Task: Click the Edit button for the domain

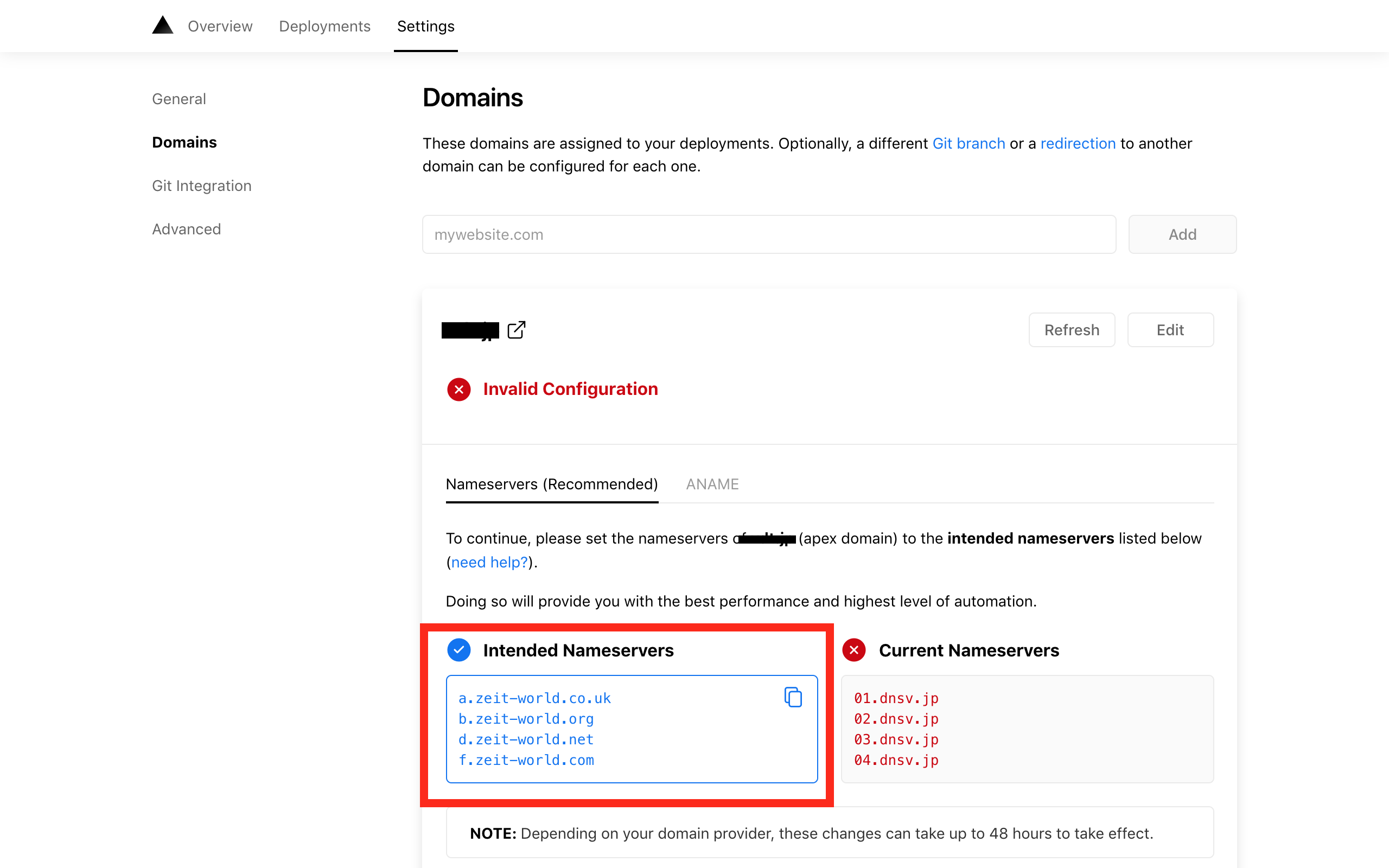Action: pyautogui.click(x=1170, y=330)
